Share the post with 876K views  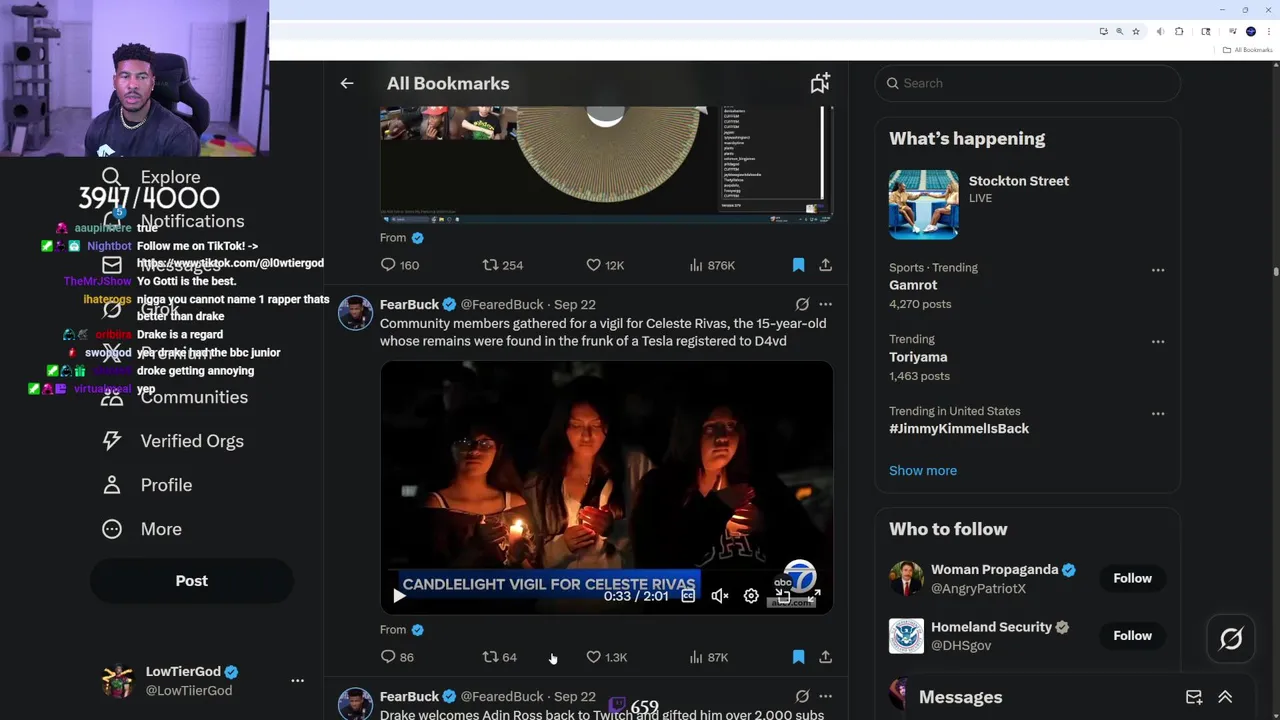(825, 265)
